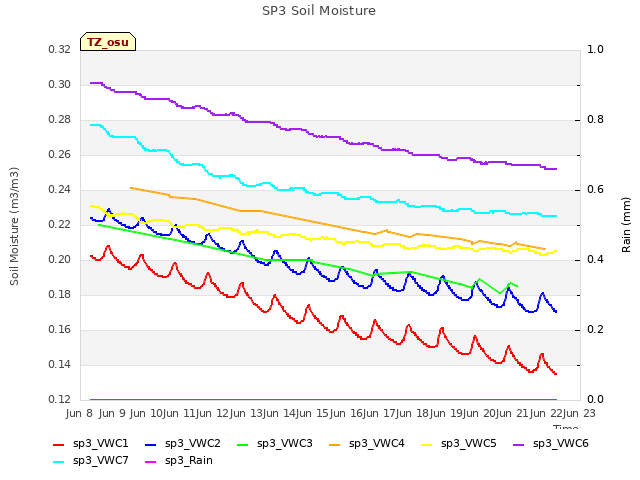The width and height of the screenshot is (640, 480).
Task: Click the Rain (mm) axis label
Action: click(x=626, y=225)
